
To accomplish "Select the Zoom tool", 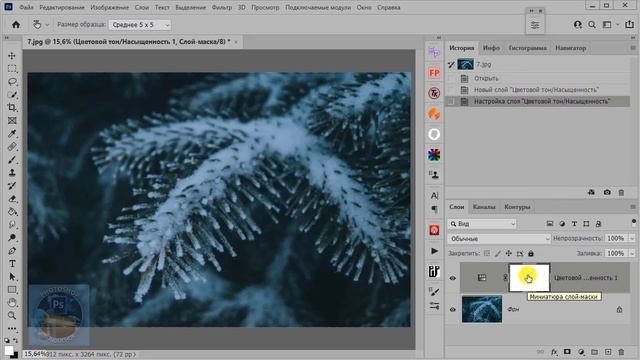I will coord(12,316).
